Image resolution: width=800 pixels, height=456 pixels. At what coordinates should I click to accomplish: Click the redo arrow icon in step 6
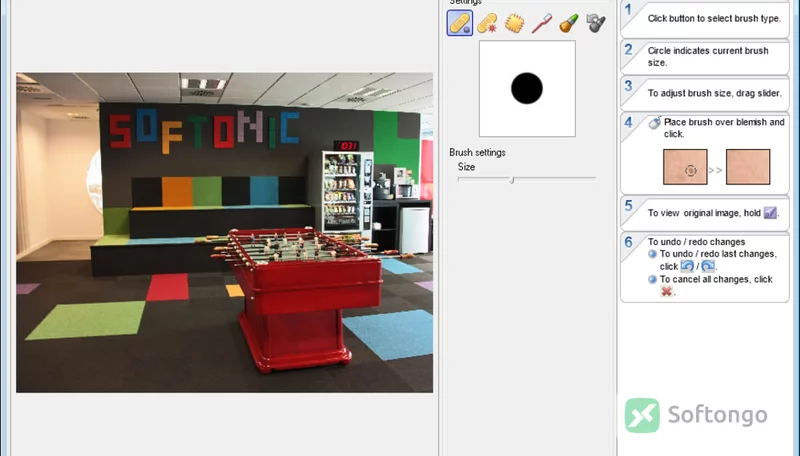coord(708,266)
